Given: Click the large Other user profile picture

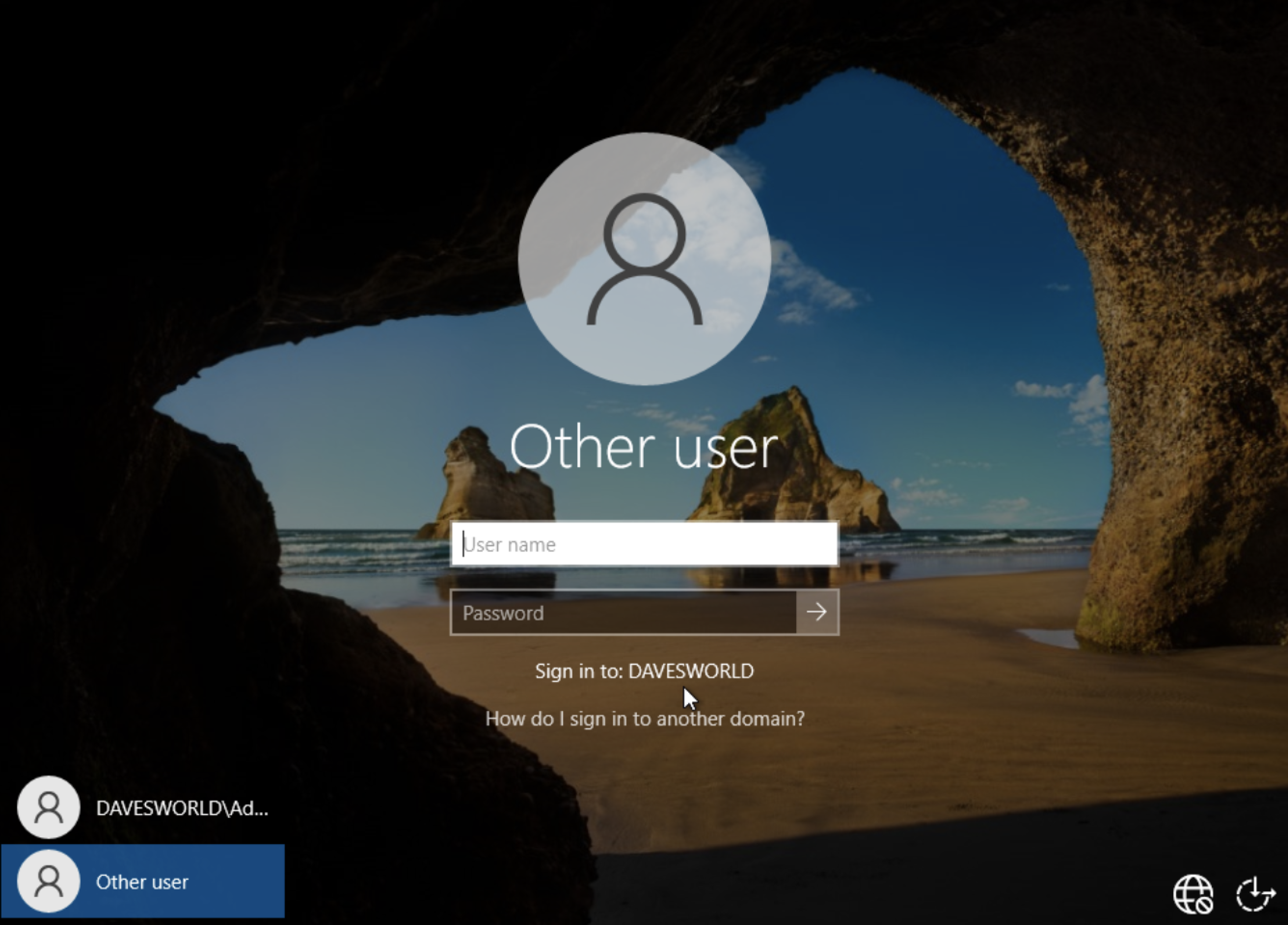Looking at the screenshot, I should click(x=645, y=259).
